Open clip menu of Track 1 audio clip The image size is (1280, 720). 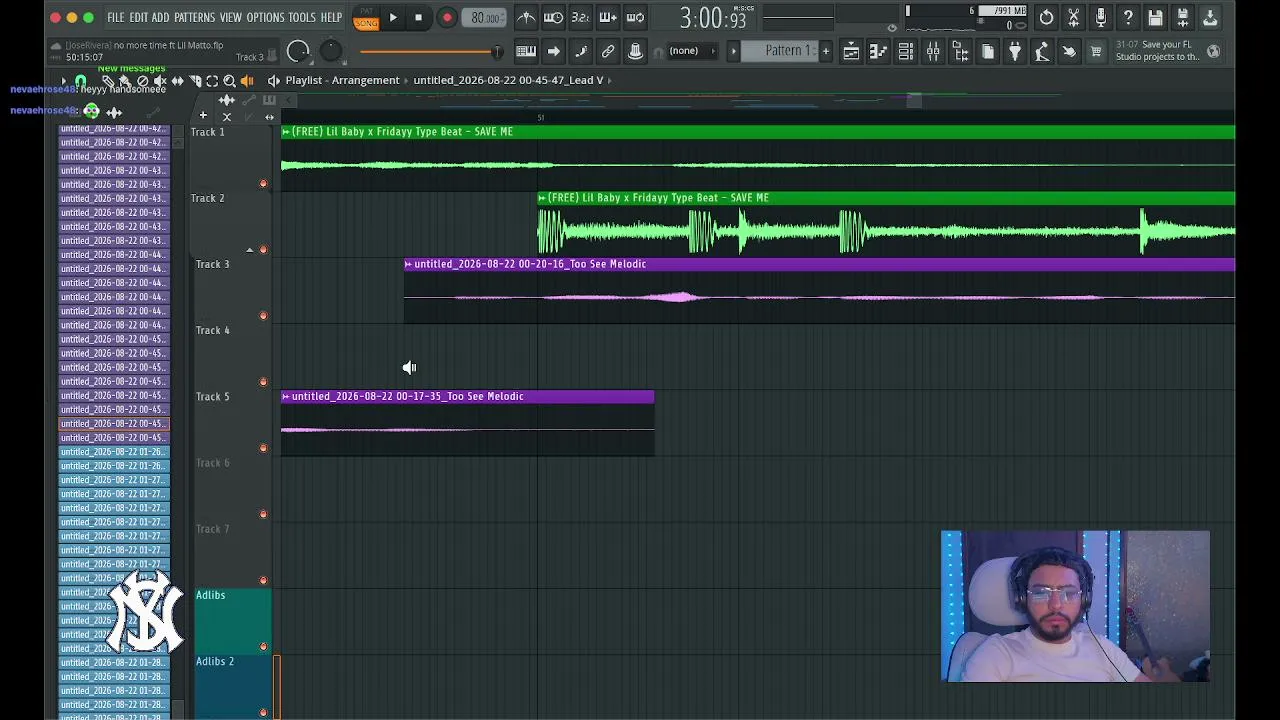[x=286, y=132]
